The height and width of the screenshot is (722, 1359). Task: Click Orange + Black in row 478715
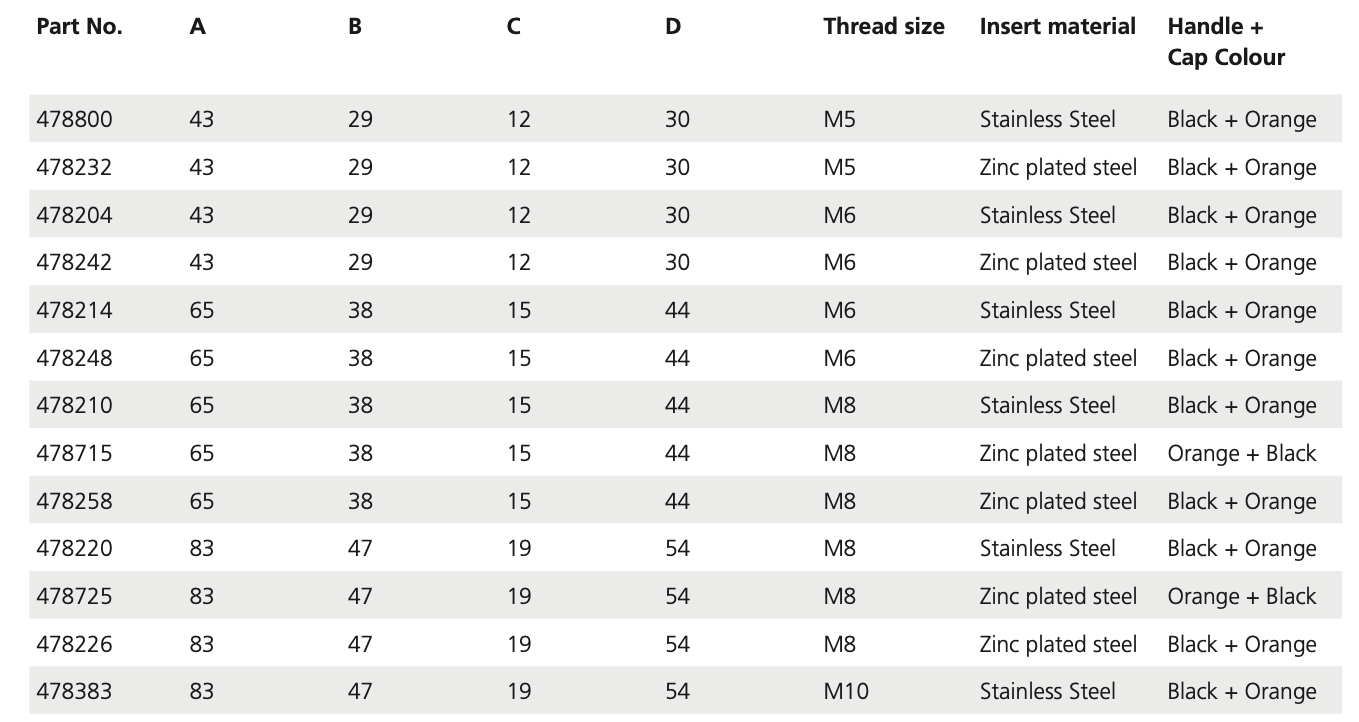click(1242, 454)
